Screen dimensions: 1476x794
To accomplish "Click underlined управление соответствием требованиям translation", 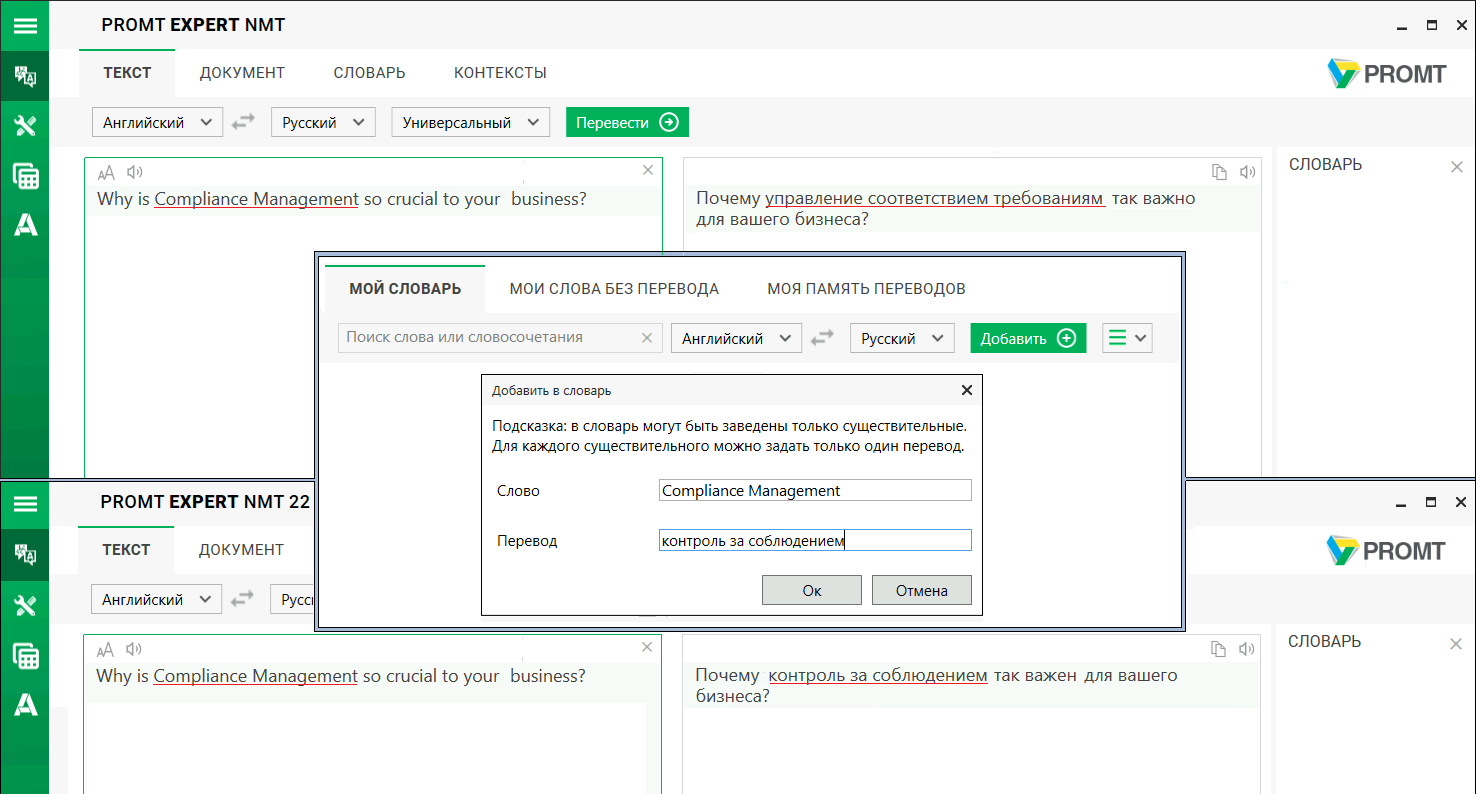I will [x=935, y=199].
